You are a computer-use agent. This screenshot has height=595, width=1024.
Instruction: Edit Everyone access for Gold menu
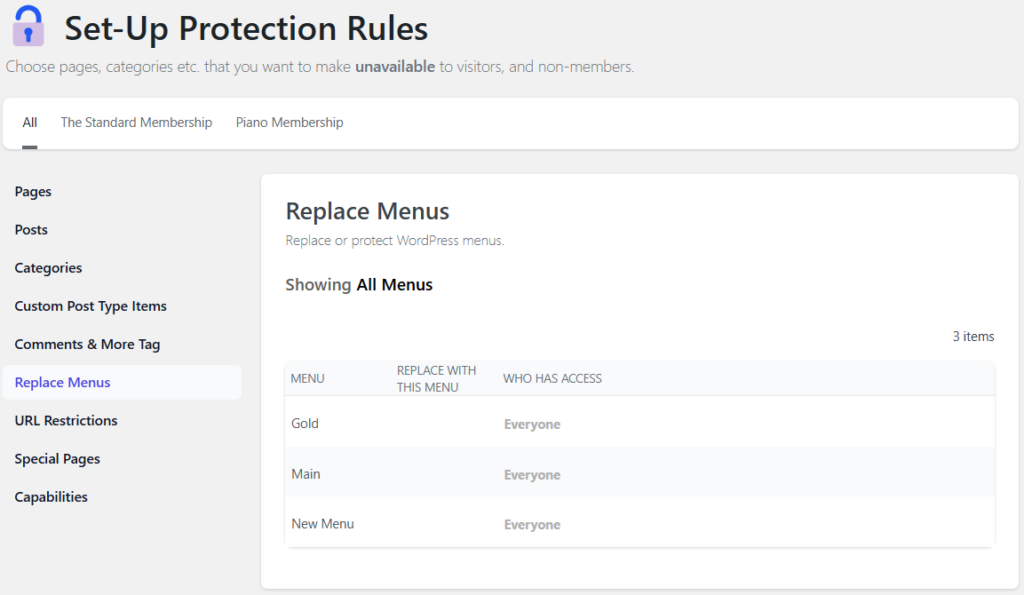[532, 425]
